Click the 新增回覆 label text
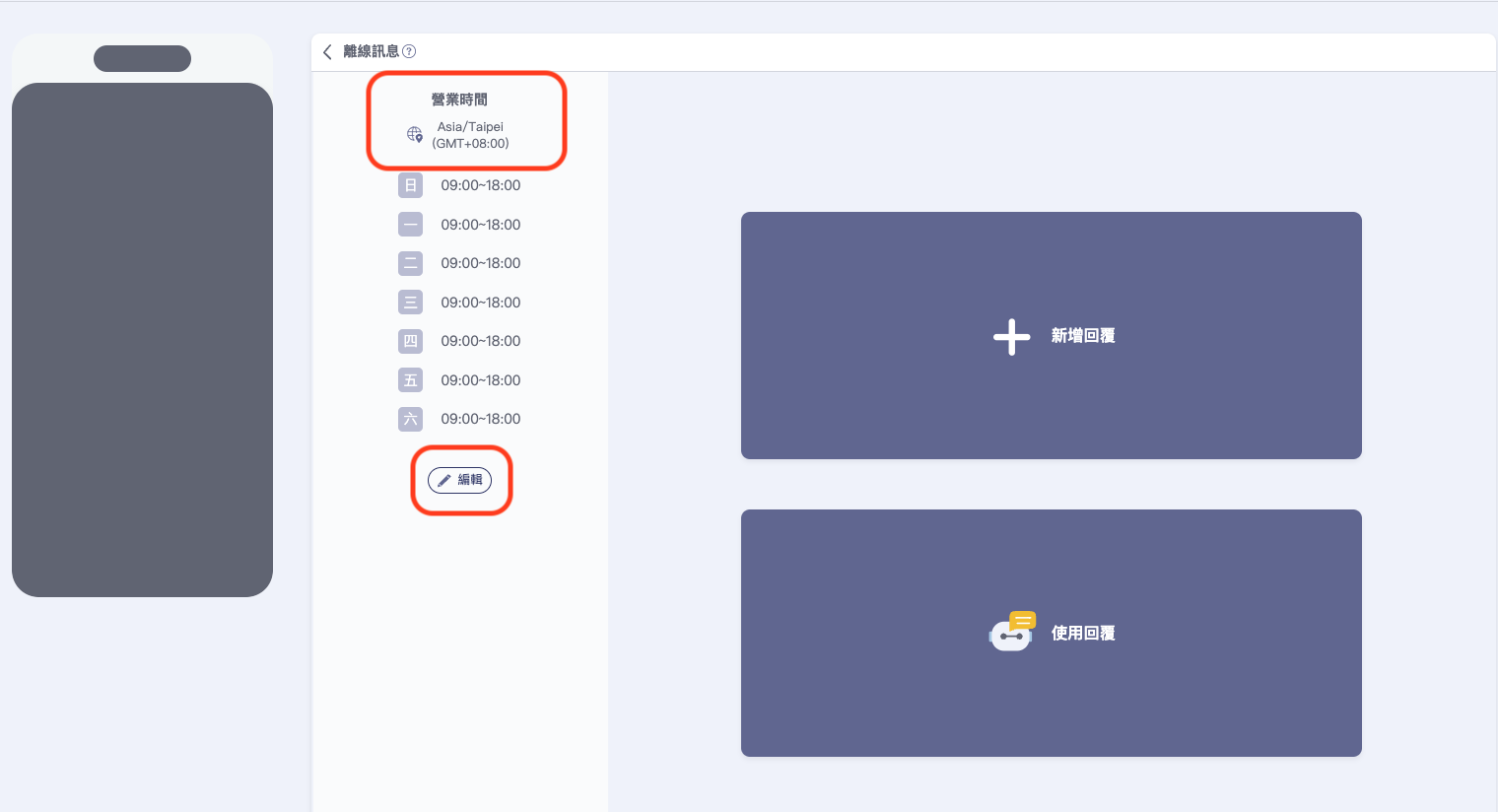Screen dimensions: 1498x812 [1082, 336]
